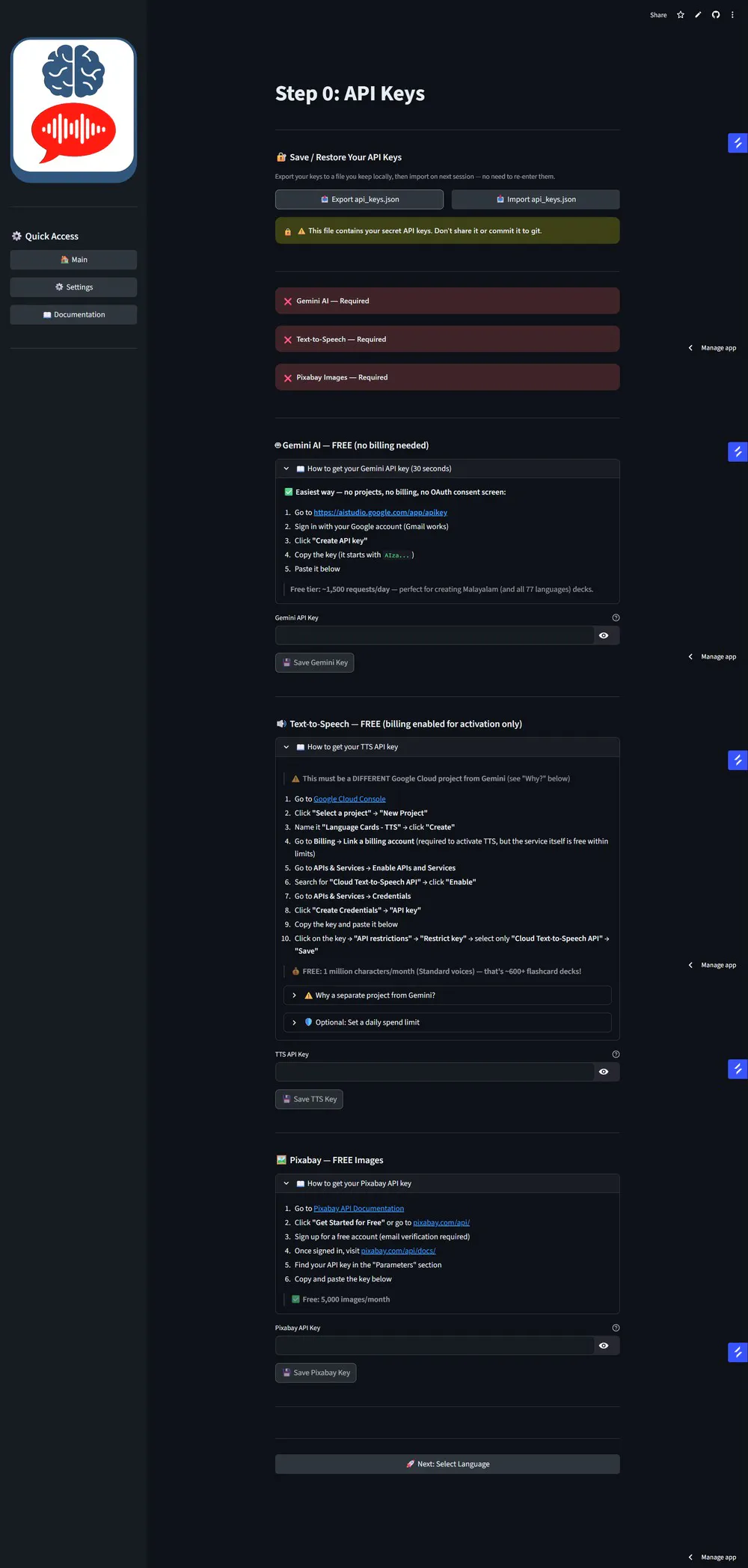The image size is (748, 1568).
Task: Click into the Pixabay API Key field
Action: click(434, 1346)
